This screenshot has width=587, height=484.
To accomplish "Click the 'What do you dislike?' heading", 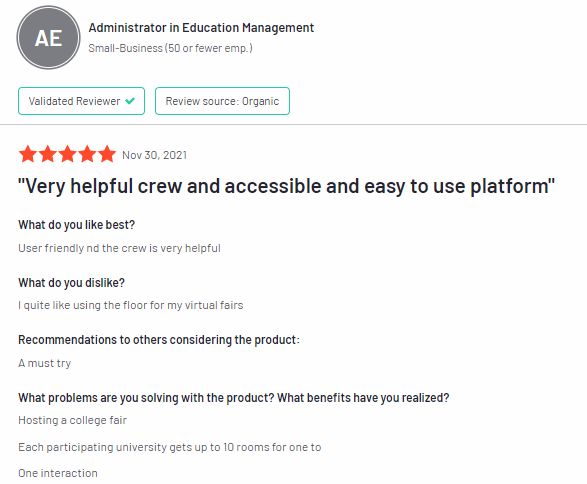I will pos(71,283).
